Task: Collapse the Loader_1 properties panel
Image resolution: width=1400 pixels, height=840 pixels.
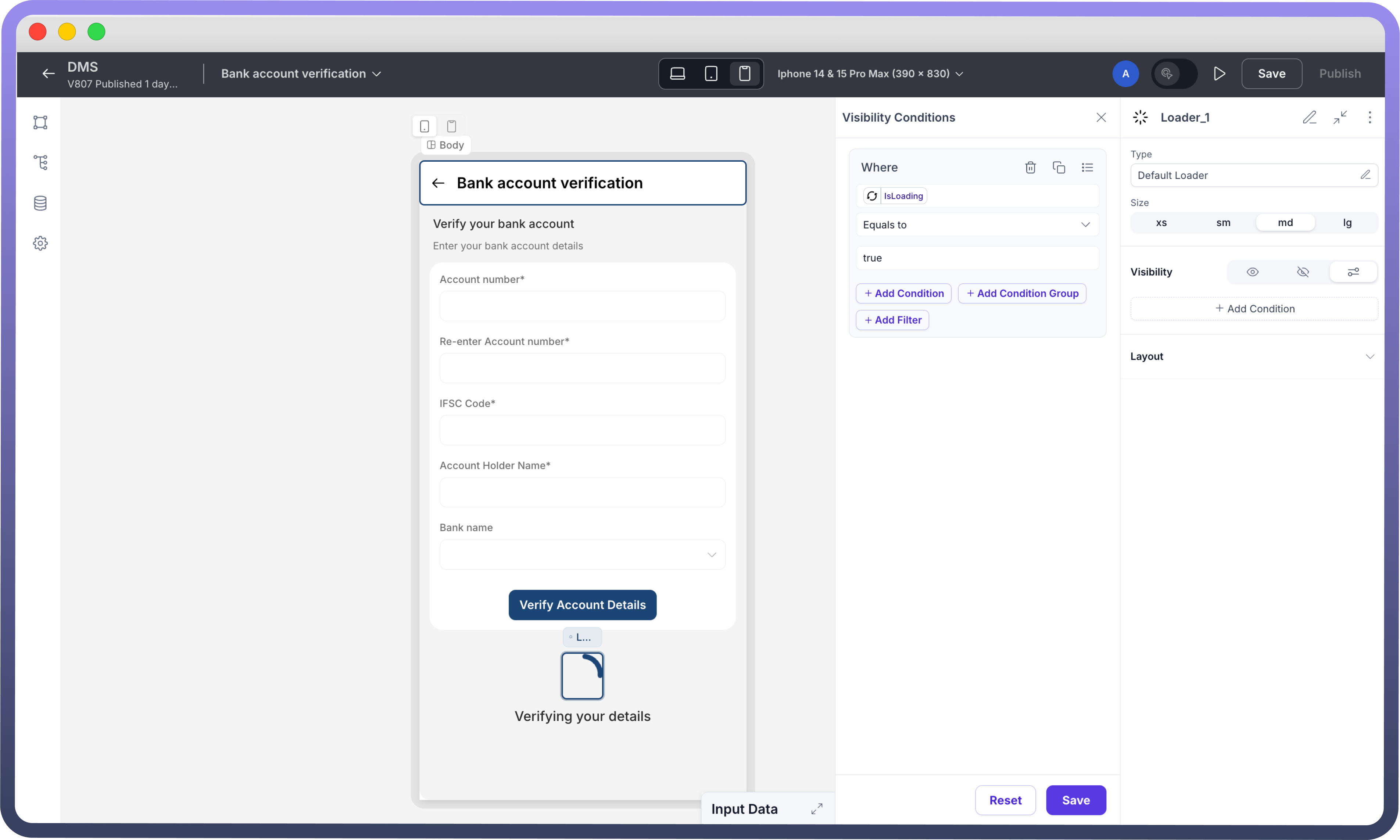Action: [1340, 117]
